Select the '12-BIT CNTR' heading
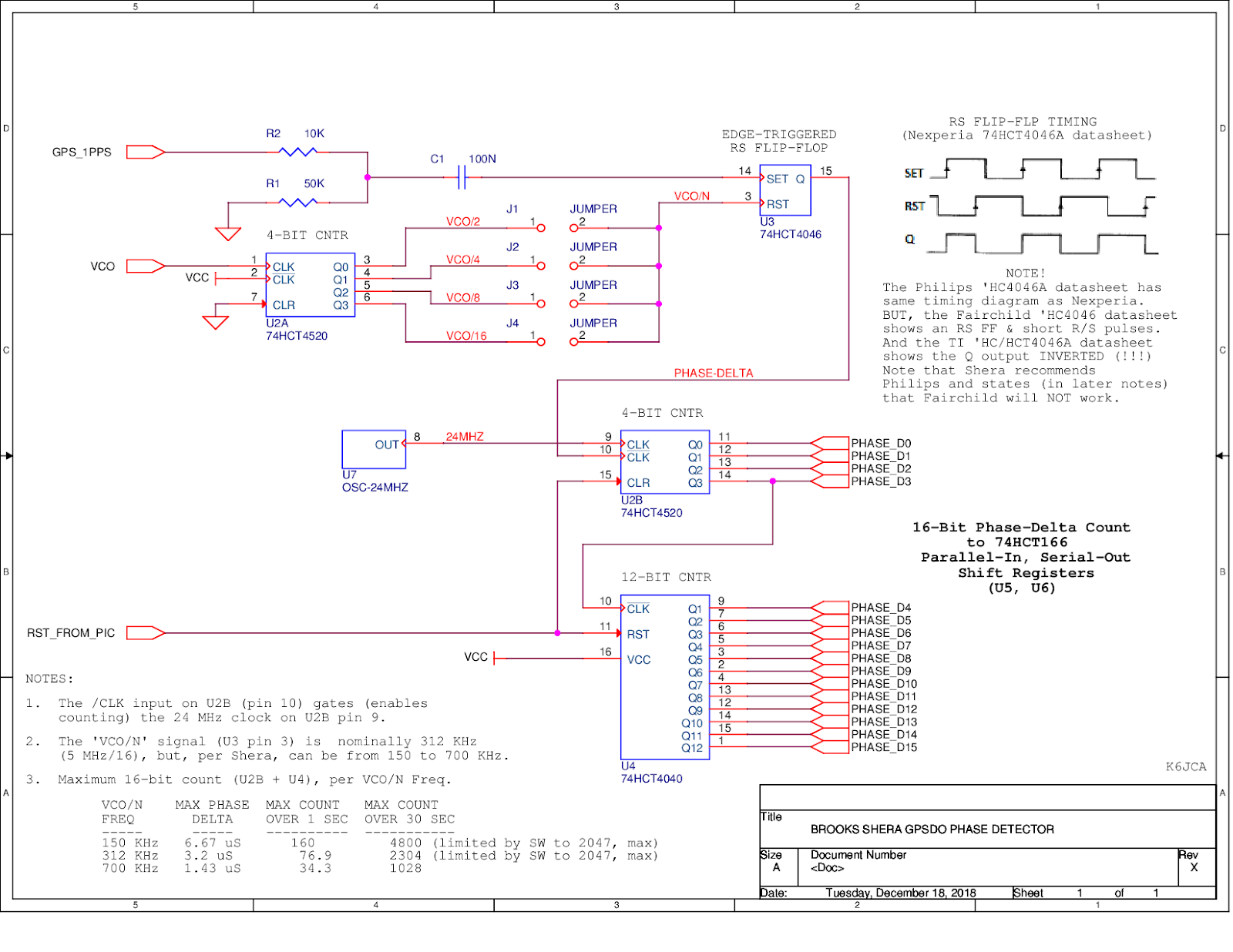The image size is (1233, 952). (x=667, y=577)
